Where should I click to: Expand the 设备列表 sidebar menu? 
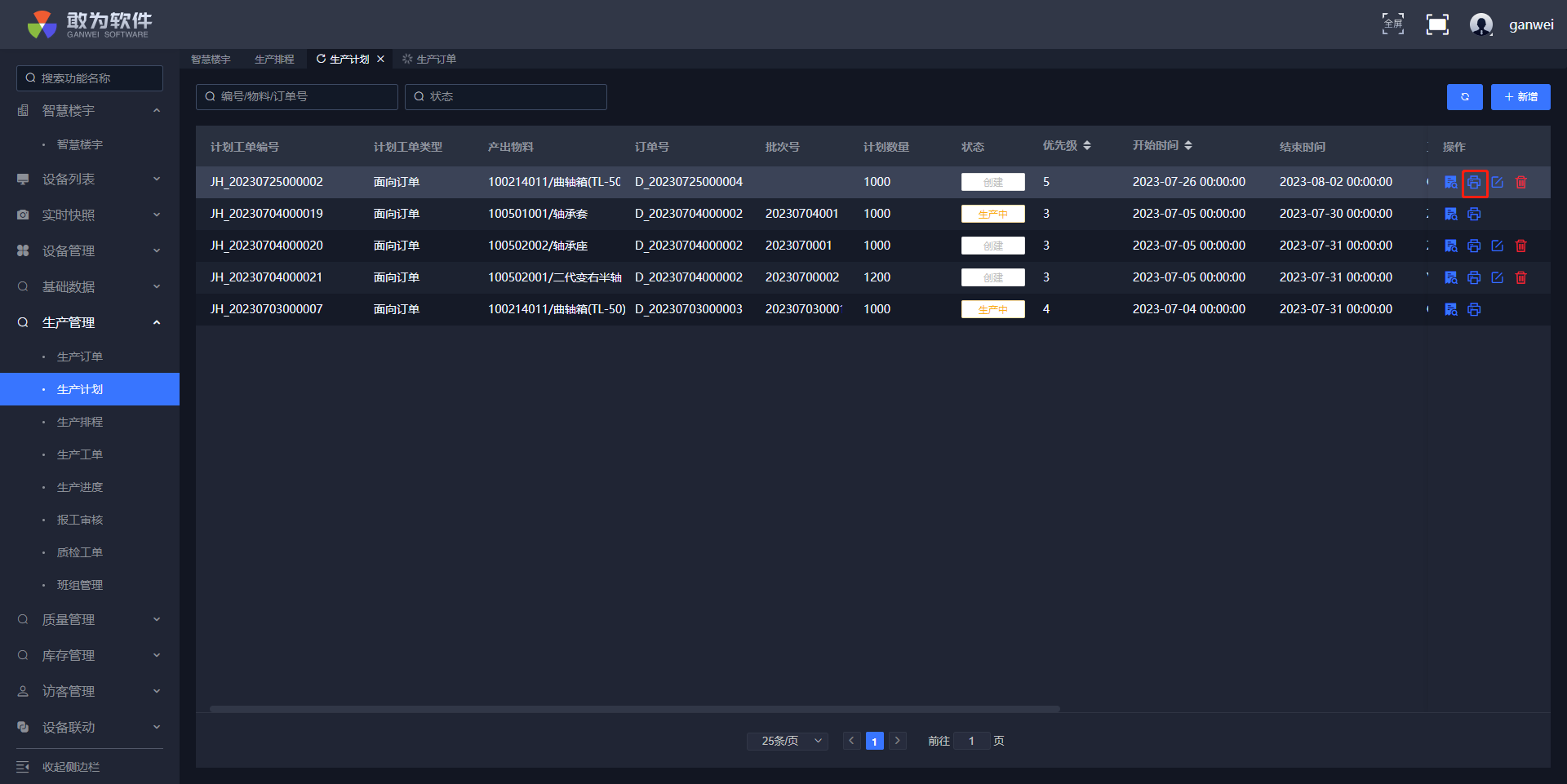tap(90, 179)
